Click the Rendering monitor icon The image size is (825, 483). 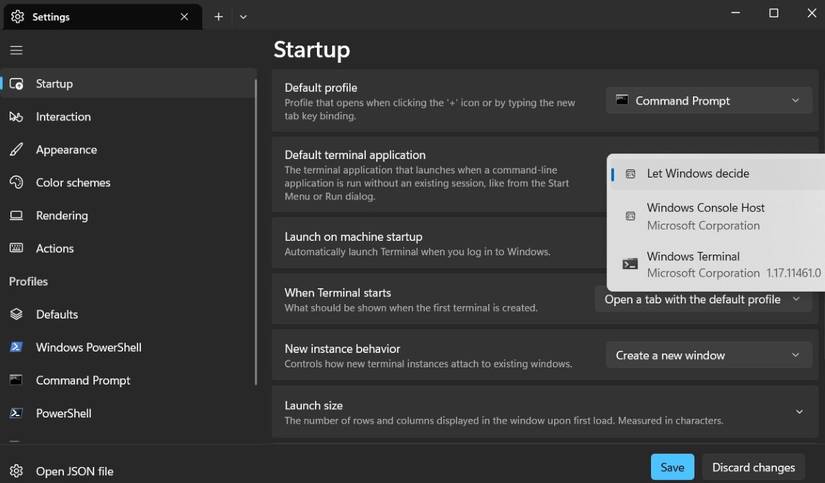click(x=16, y=216)
